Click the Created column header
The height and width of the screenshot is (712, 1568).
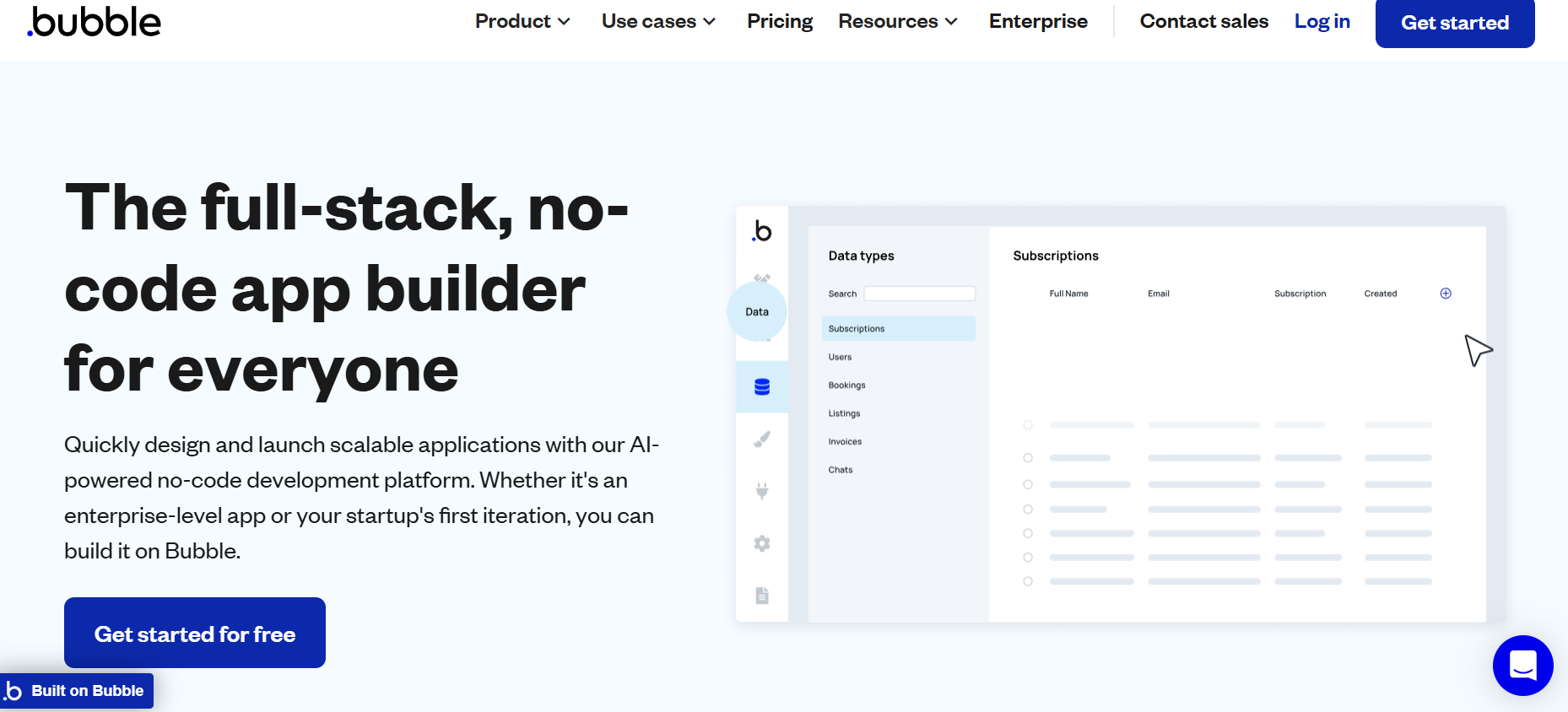[x=1381, y=294]
